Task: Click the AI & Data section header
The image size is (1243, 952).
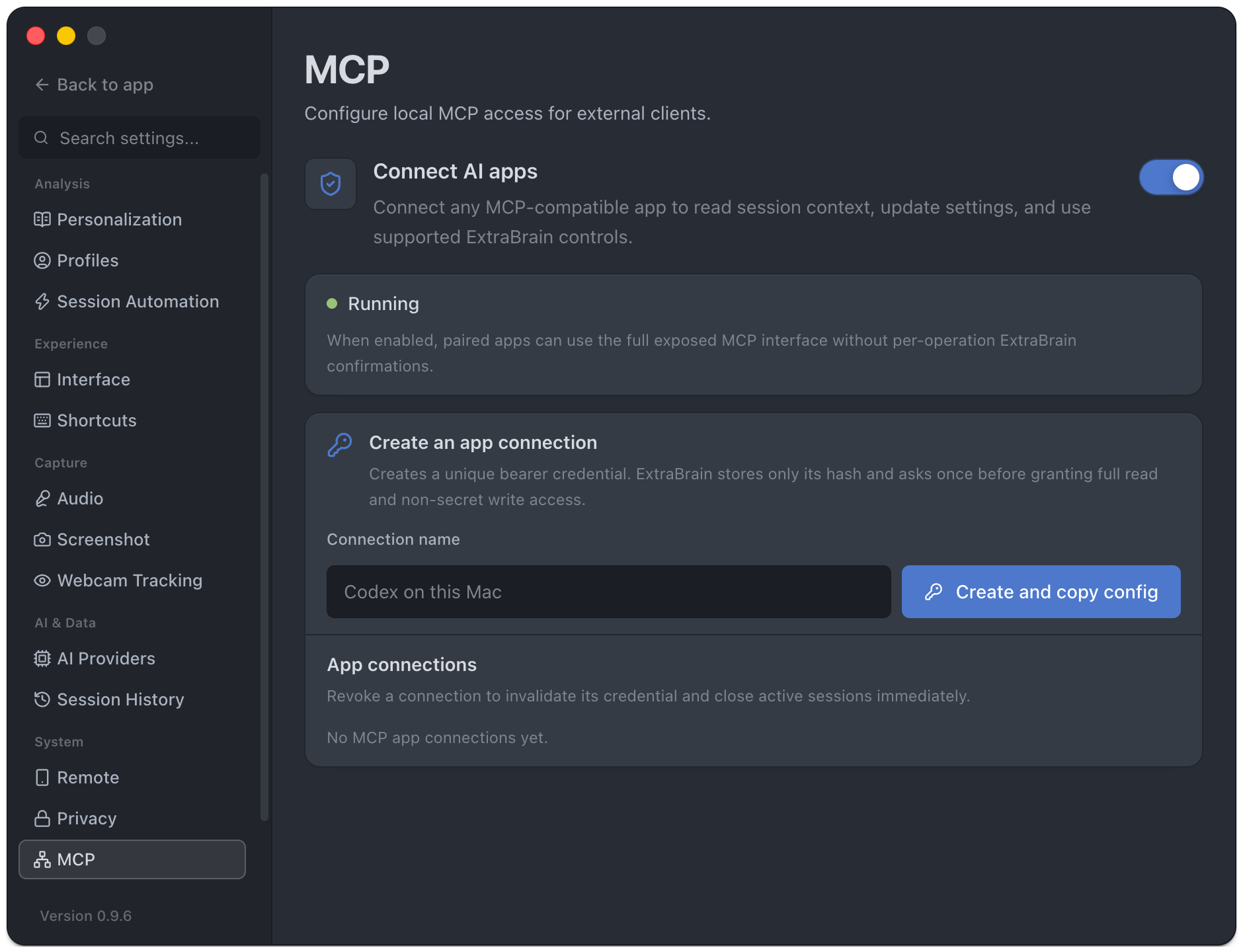Action: pos(65,623)
